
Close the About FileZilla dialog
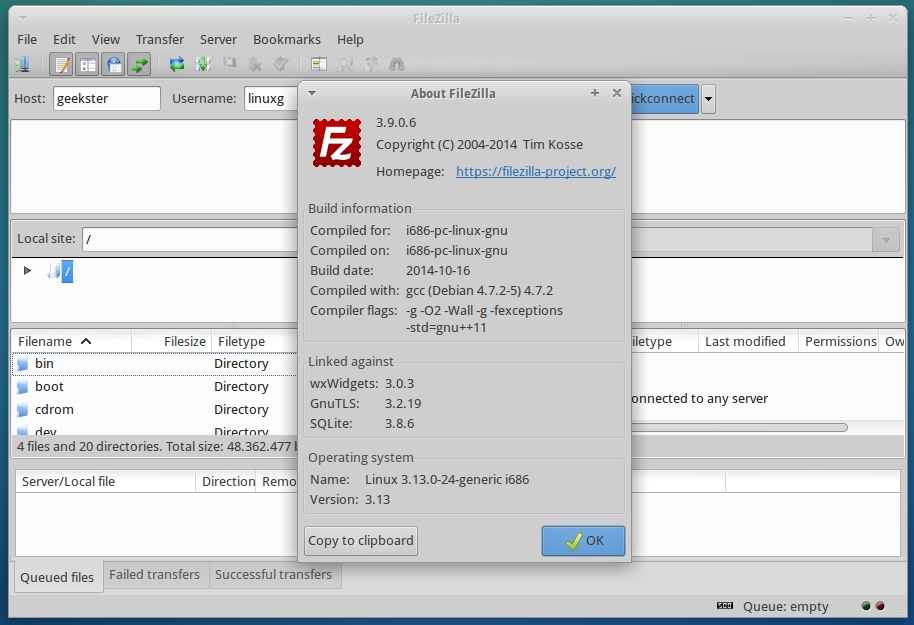(x=617, y=93)
